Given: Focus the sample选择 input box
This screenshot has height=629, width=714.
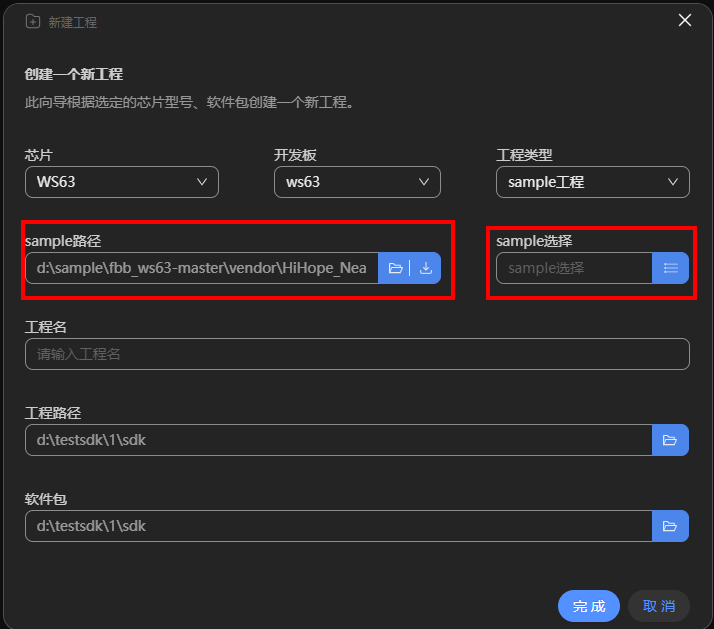Looking at the screenshot, I should pos(574,268).
